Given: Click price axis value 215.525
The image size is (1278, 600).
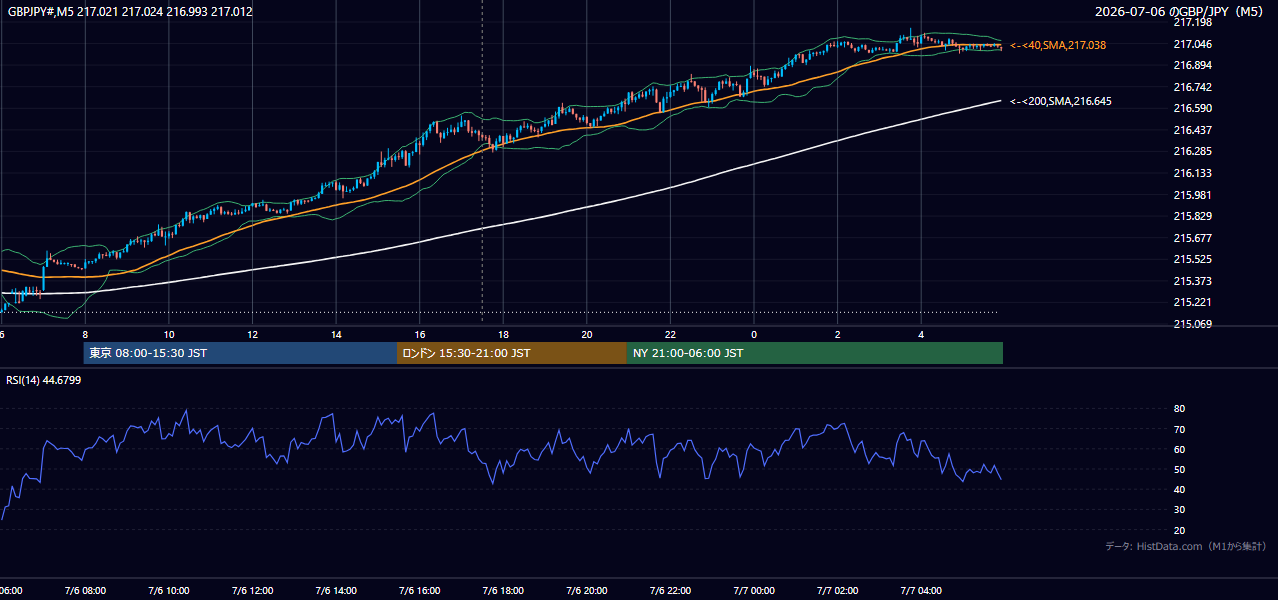Looking at the screenshot, I should (1192, 259).
